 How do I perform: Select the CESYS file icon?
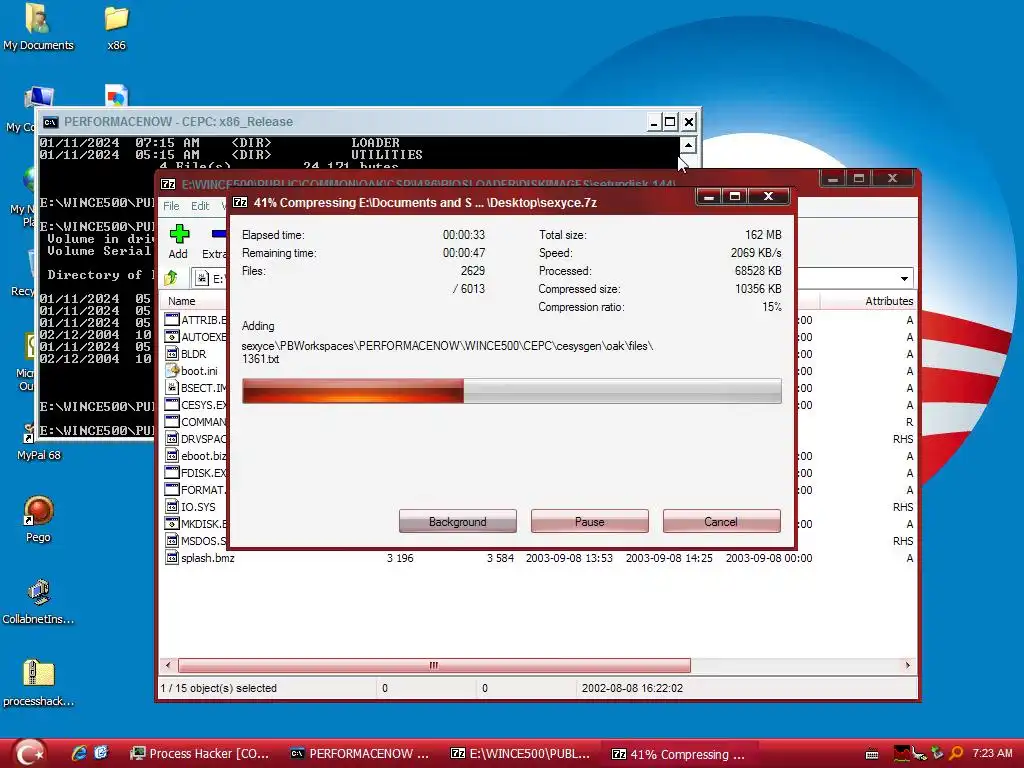pos(172,405)
